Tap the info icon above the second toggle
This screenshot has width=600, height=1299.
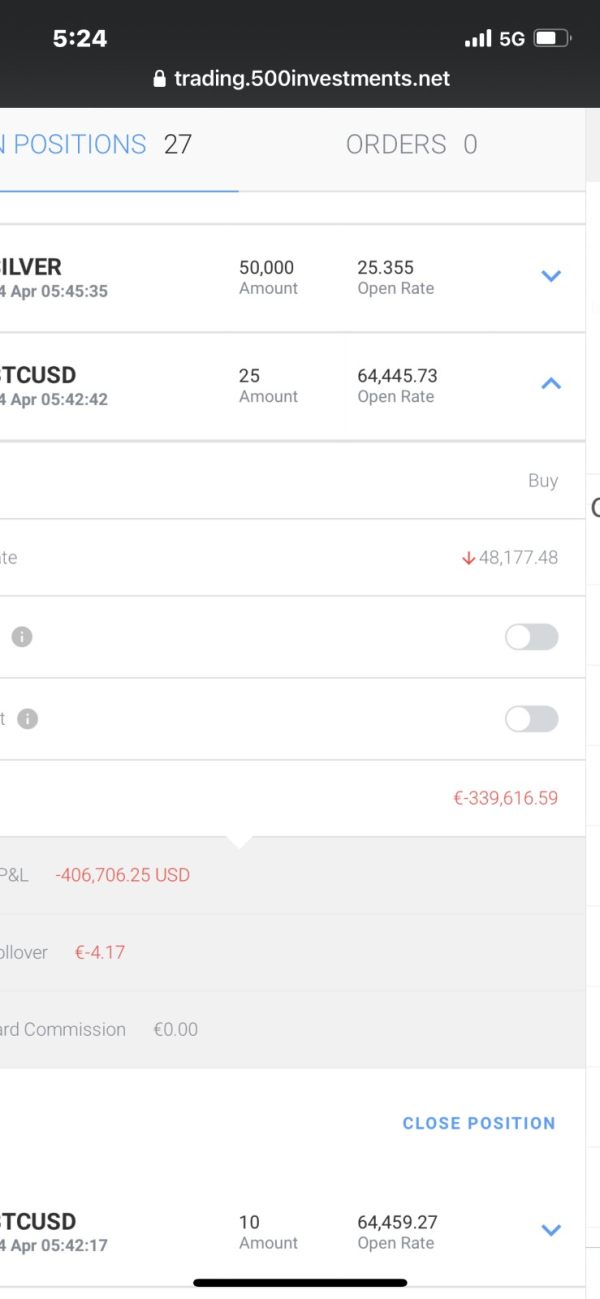[x=22, y=637]
